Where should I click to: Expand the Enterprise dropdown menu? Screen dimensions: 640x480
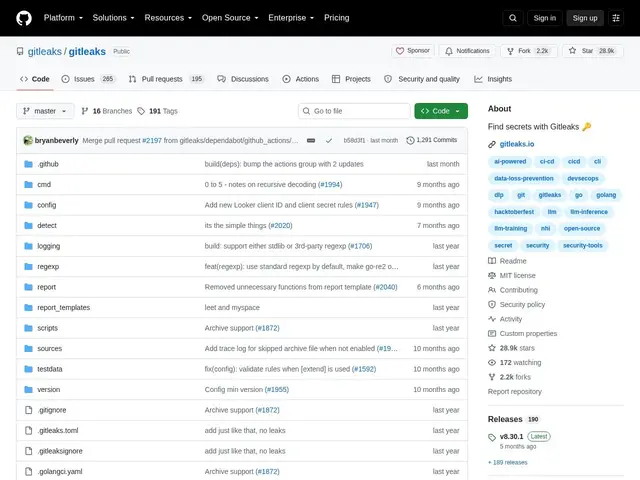(291, 18)
